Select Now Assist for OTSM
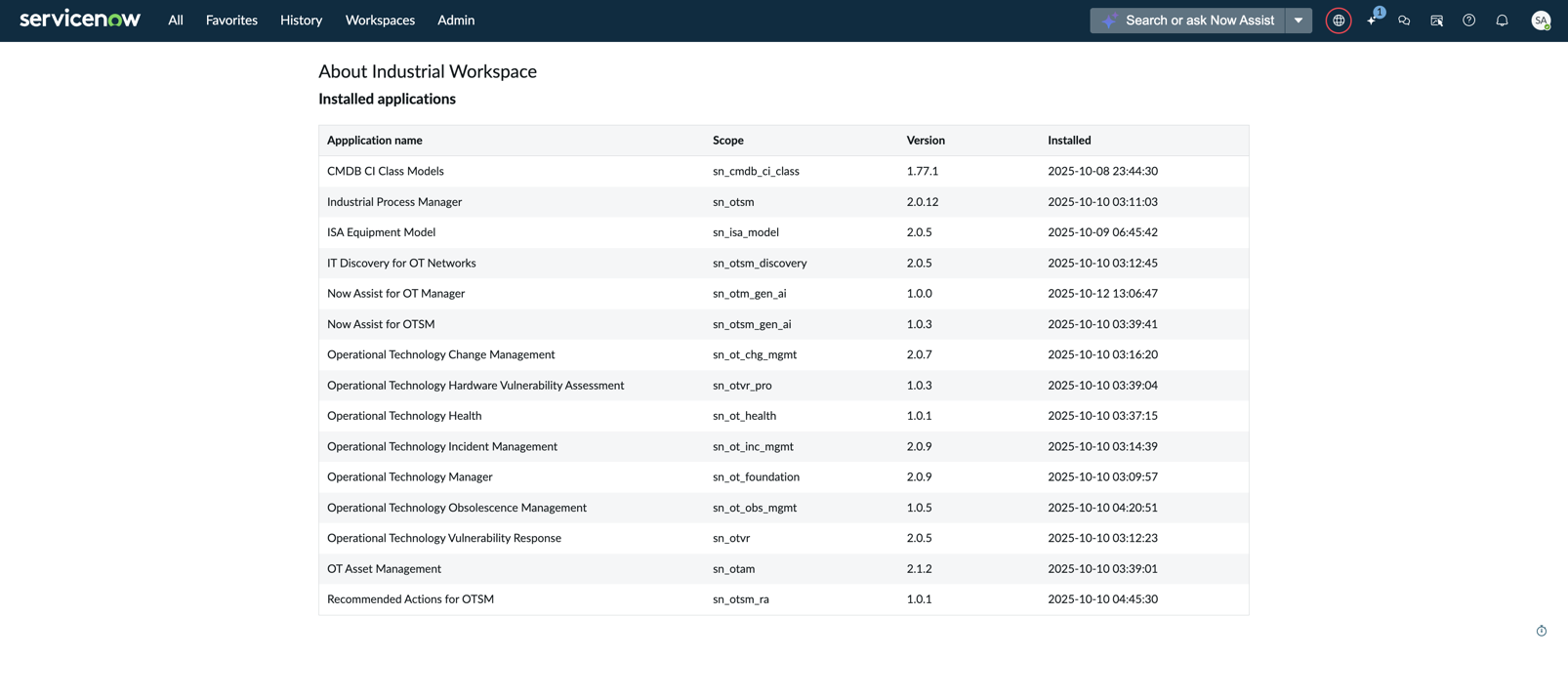The height and width of the screenshot is (699, 1568). pyautogui.click(x=381, y=324)
